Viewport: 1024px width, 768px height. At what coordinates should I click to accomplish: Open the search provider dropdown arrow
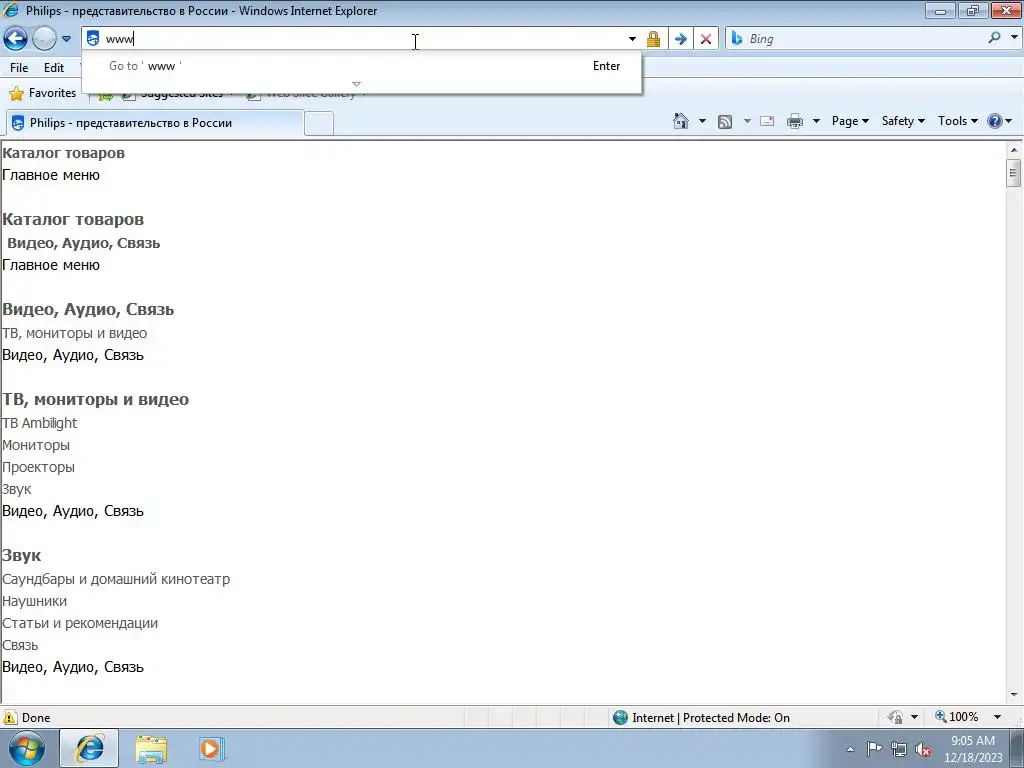(1014, 37)
